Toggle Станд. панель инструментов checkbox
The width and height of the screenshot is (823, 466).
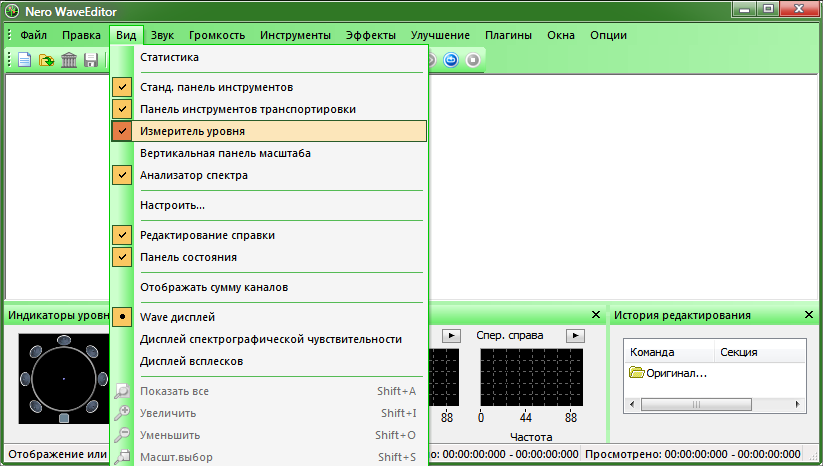(122, 87)
